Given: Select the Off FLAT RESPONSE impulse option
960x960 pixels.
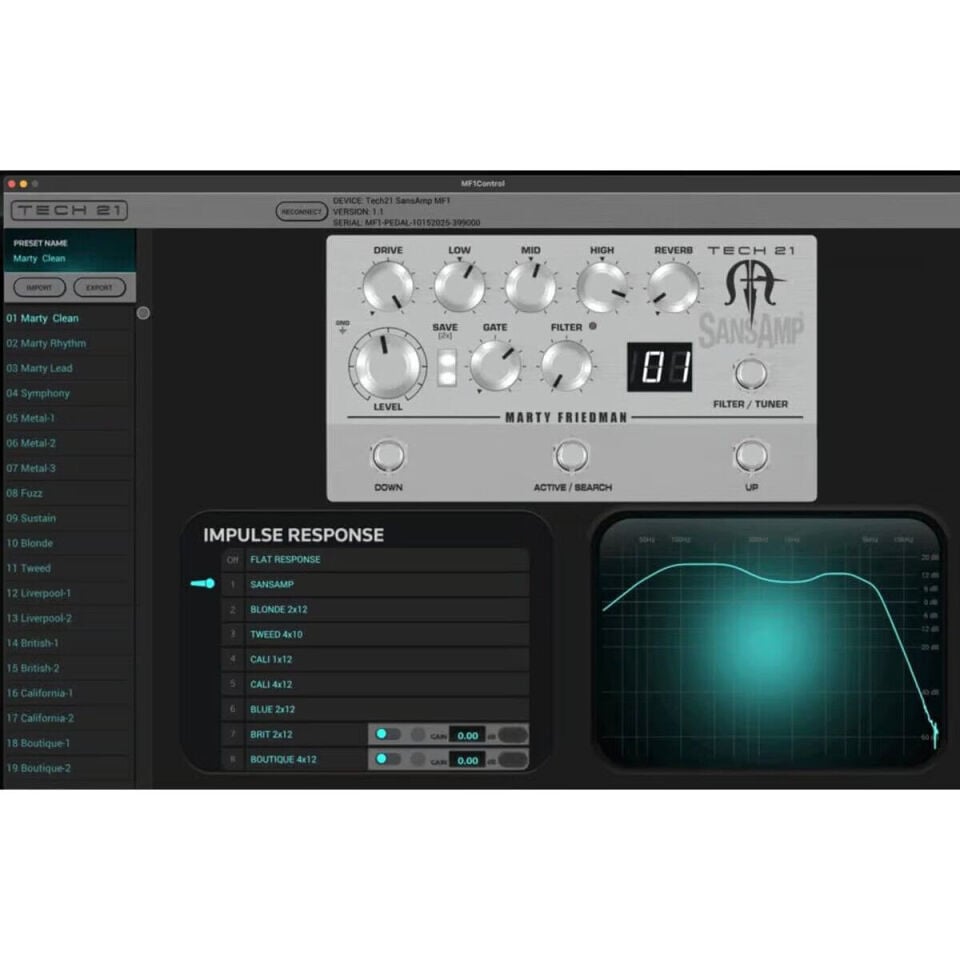Looking at the screenshot, I should (x=375, y=560).
